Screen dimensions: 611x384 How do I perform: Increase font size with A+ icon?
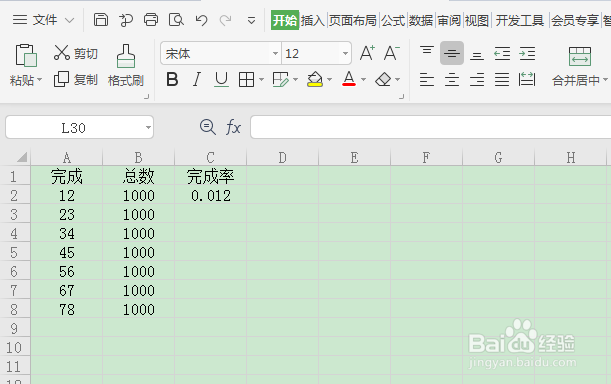[367, 53]
